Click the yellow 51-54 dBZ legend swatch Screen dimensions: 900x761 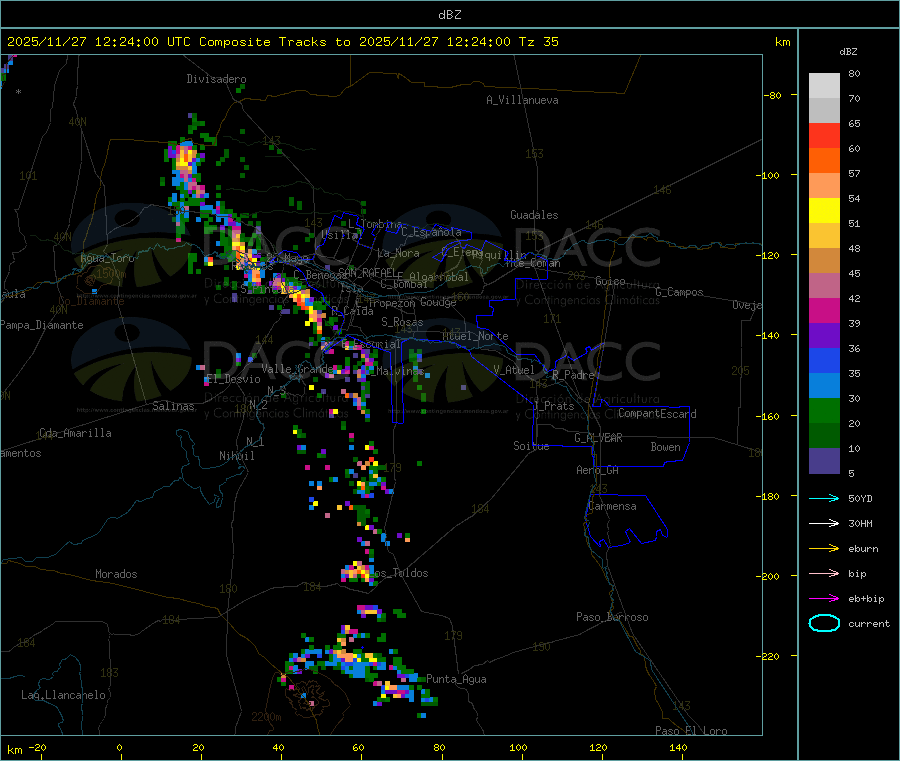[x=824, y=211]
